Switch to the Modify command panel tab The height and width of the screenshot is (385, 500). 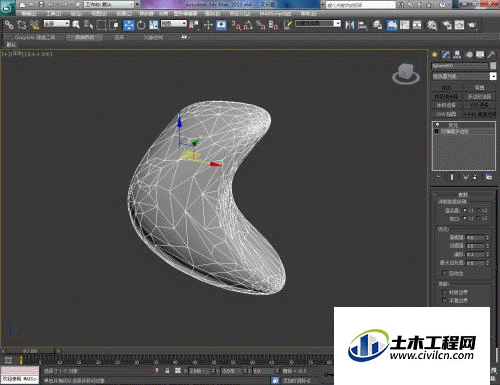point(446,55)
